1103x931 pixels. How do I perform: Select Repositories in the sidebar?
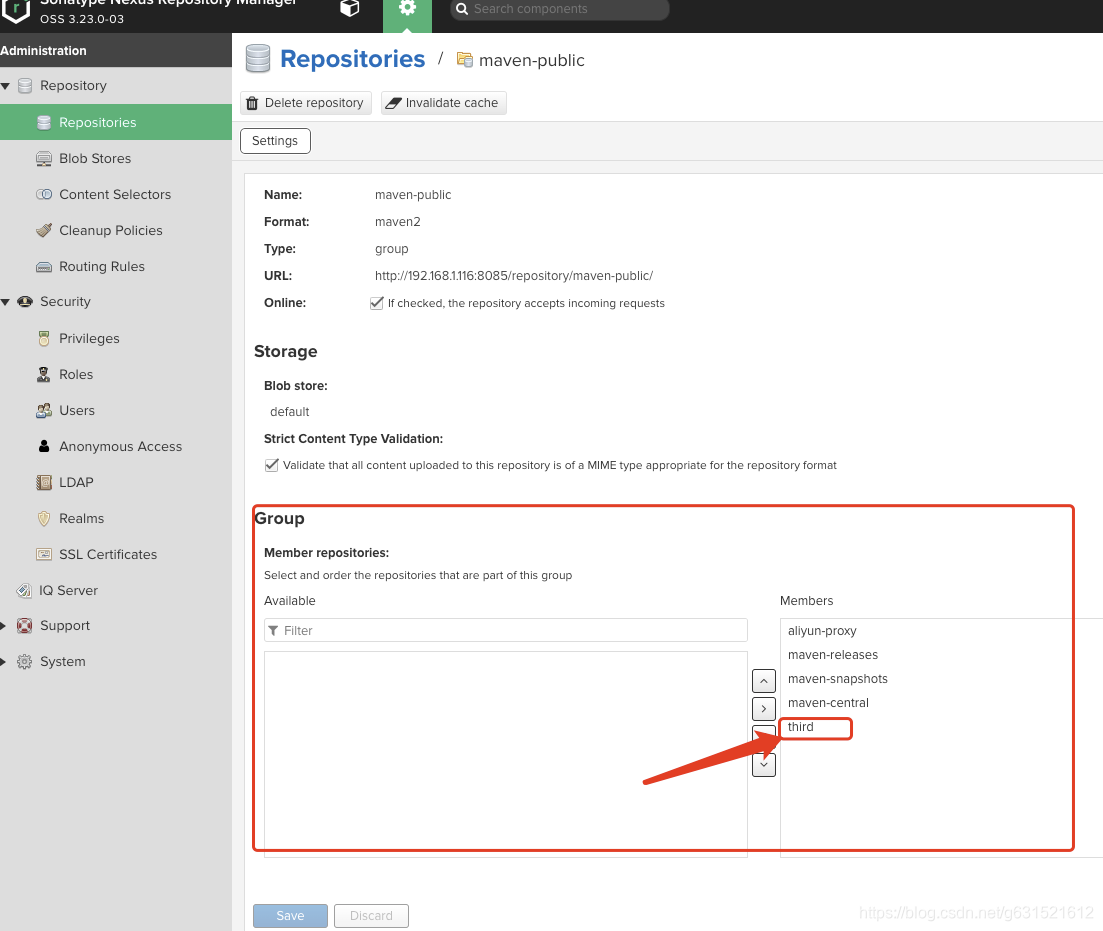(116, 122)
